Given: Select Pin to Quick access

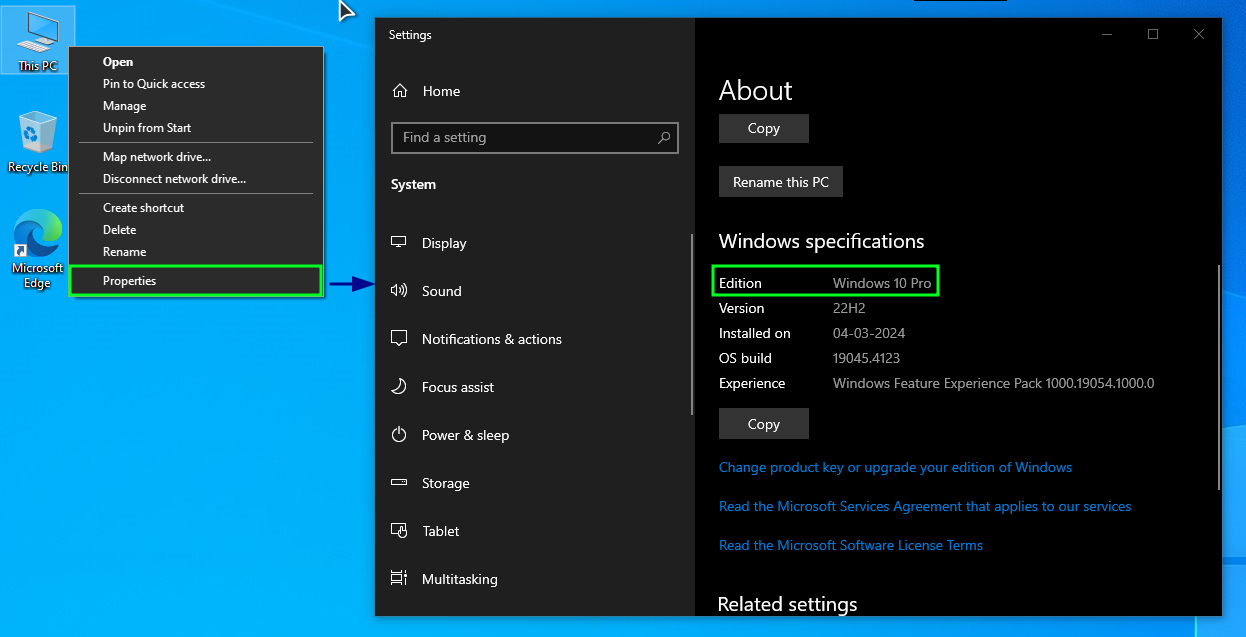Looking at the screenshot, I should [196, 84].
